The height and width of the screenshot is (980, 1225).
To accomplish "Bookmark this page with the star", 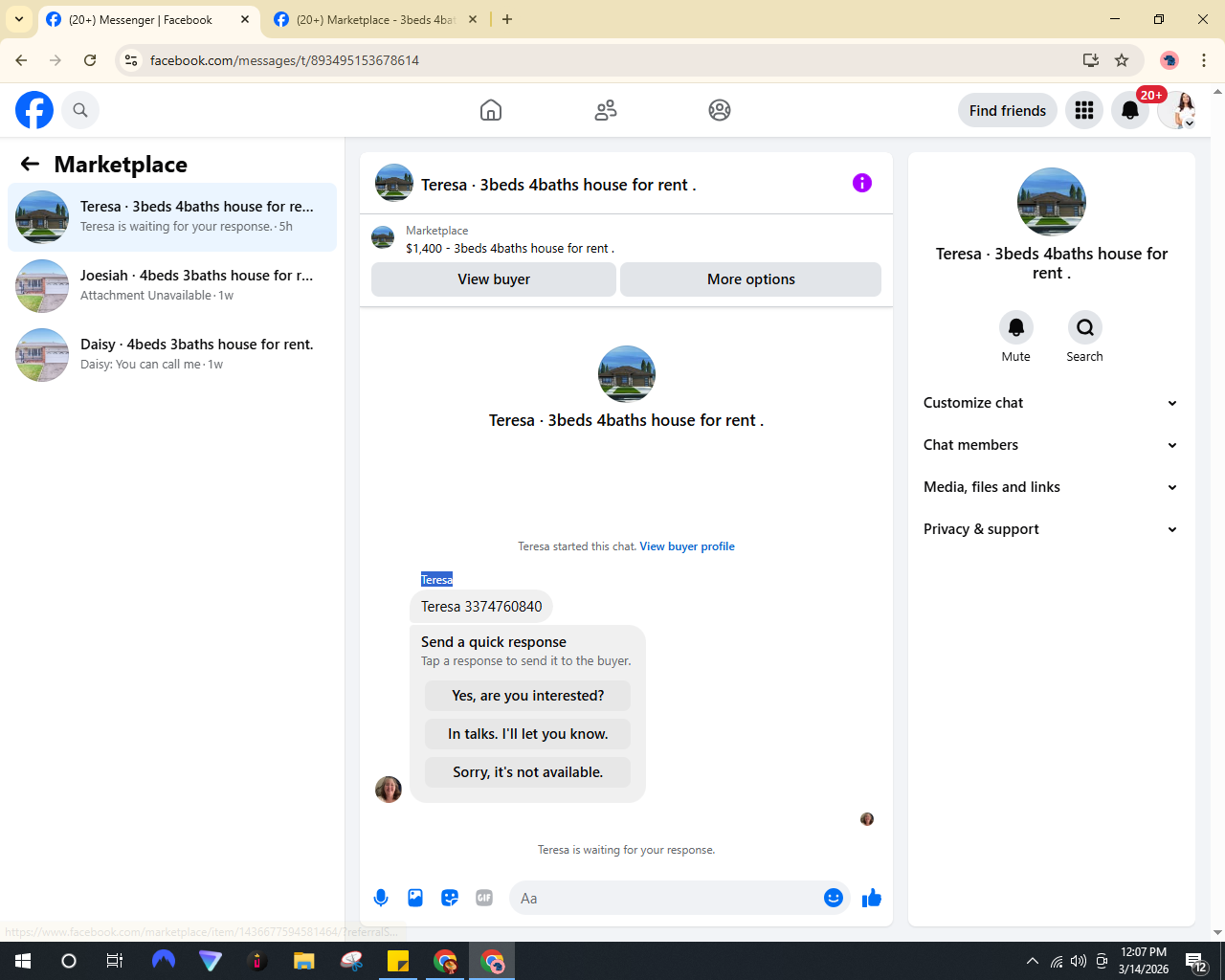I will [1122, 60].
